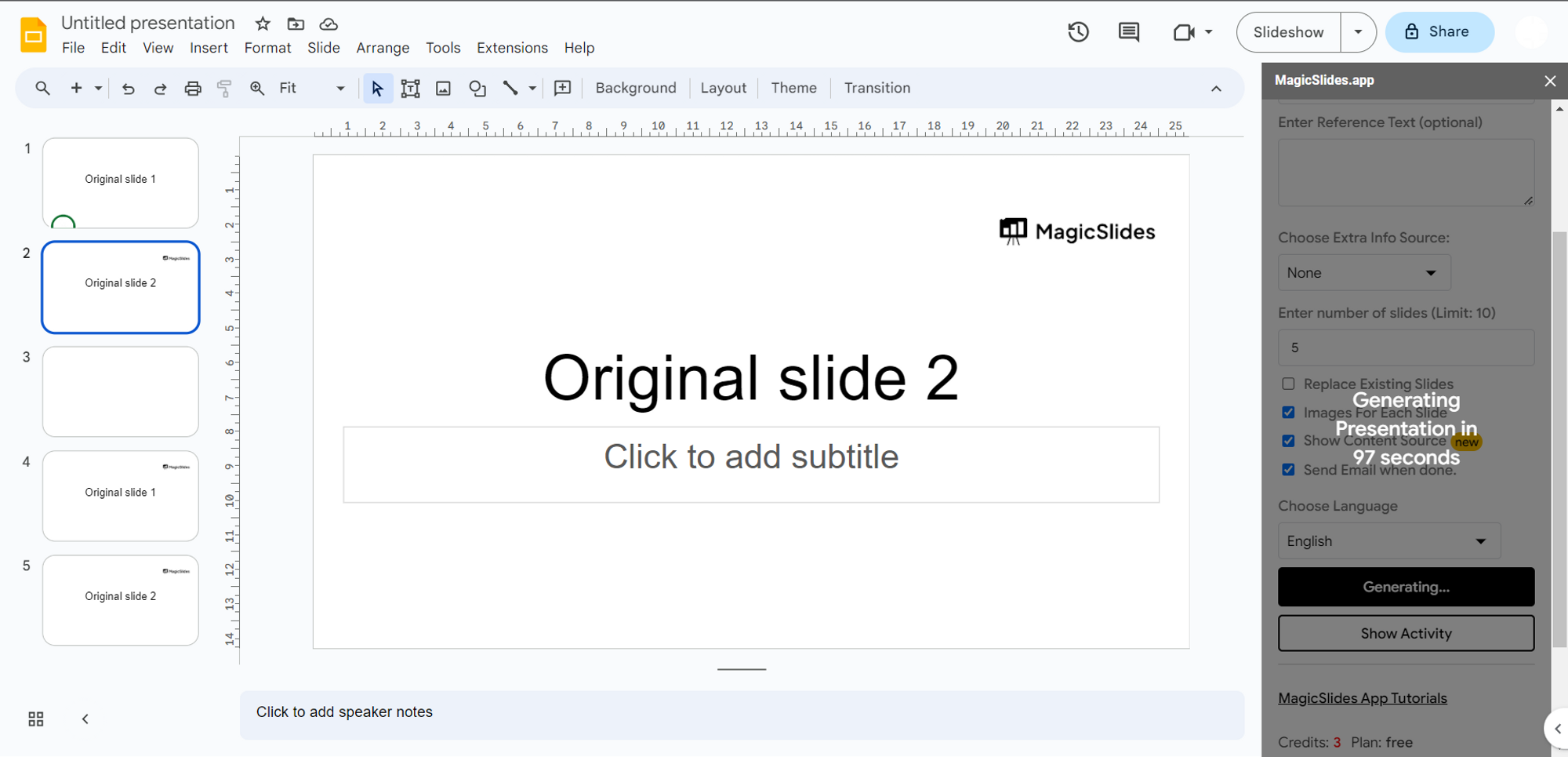Image resolution: width=1568 pixels, height=757 pixels.
Task: Click the Show Activity button
Action: (1406, 633)
